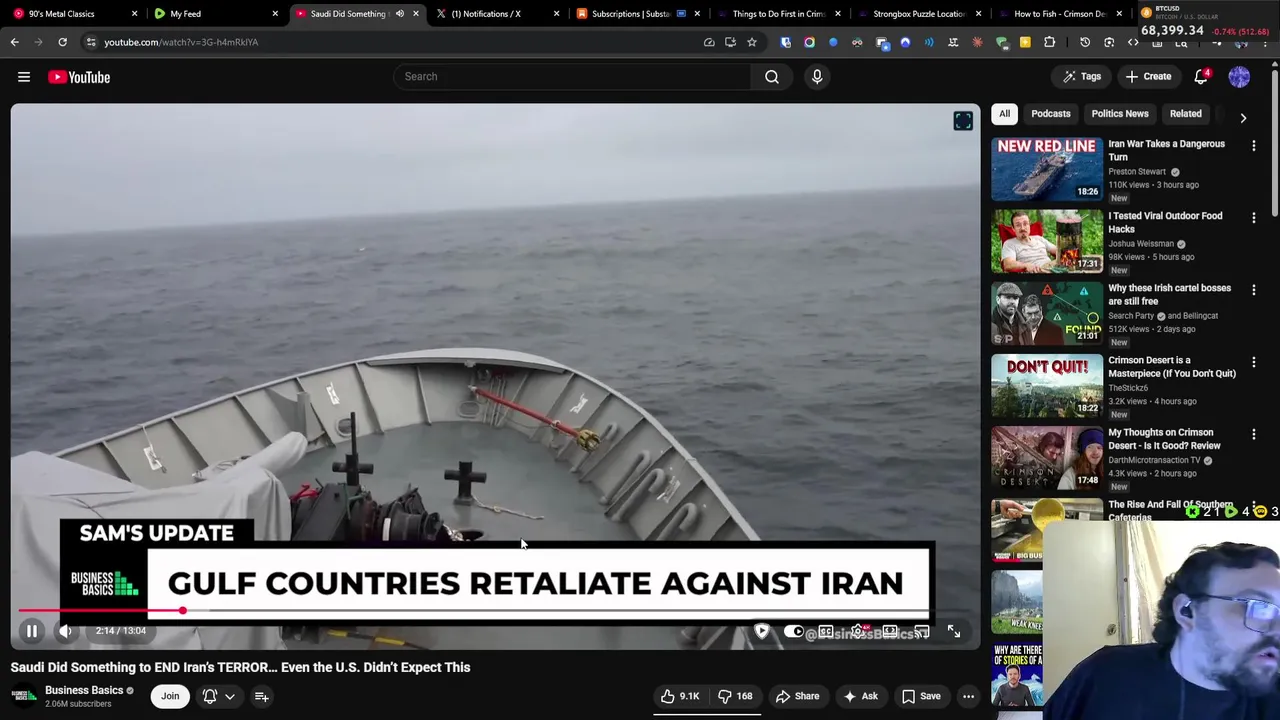The height and width of the screenshot is (720, 1280).
Task: Dislike the video with 168 dislikes
Action: (x=735, y=696)
